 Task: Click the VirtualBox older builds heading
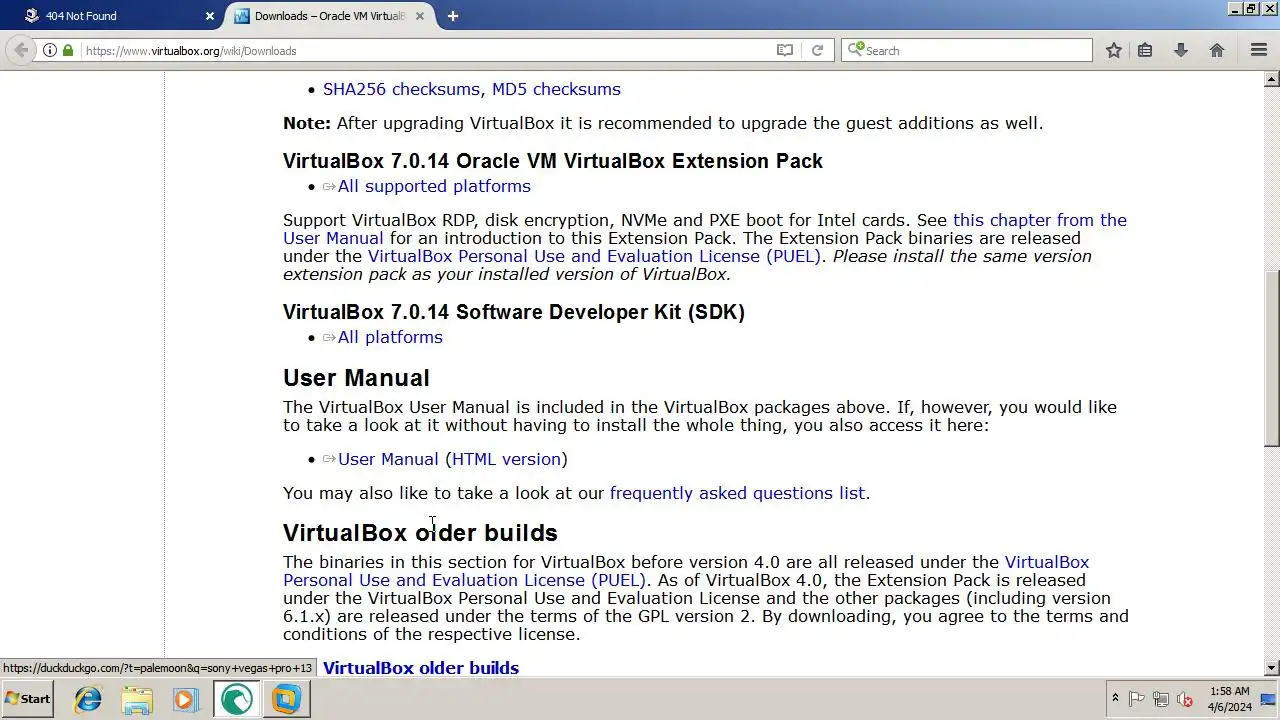tap(420, 532)
